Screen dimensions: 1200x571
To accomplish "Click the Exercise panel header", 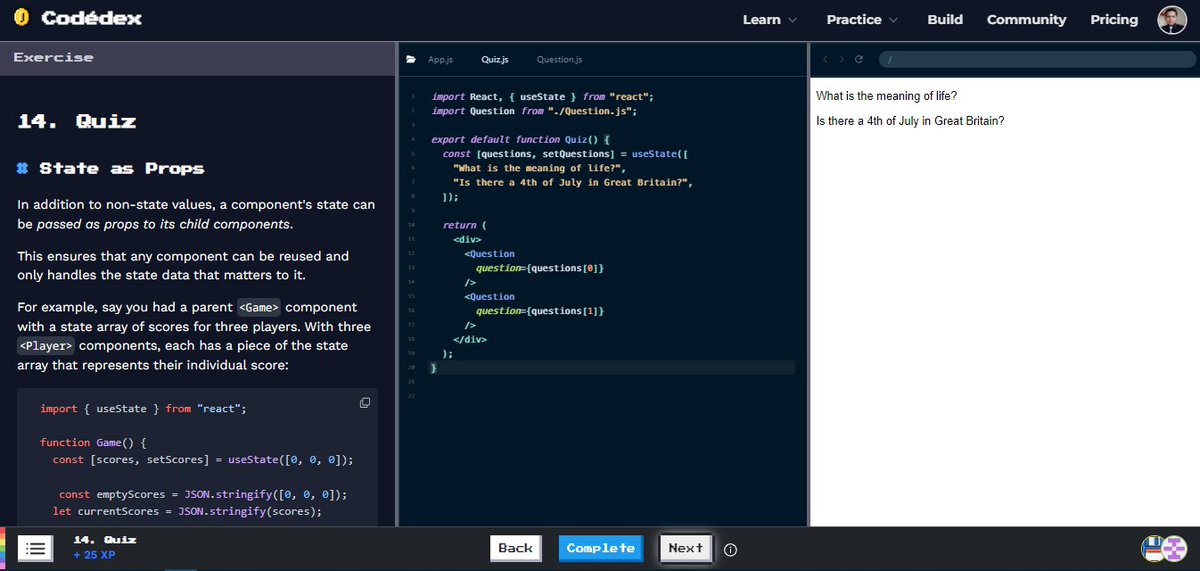I will (x=198, y=58).
